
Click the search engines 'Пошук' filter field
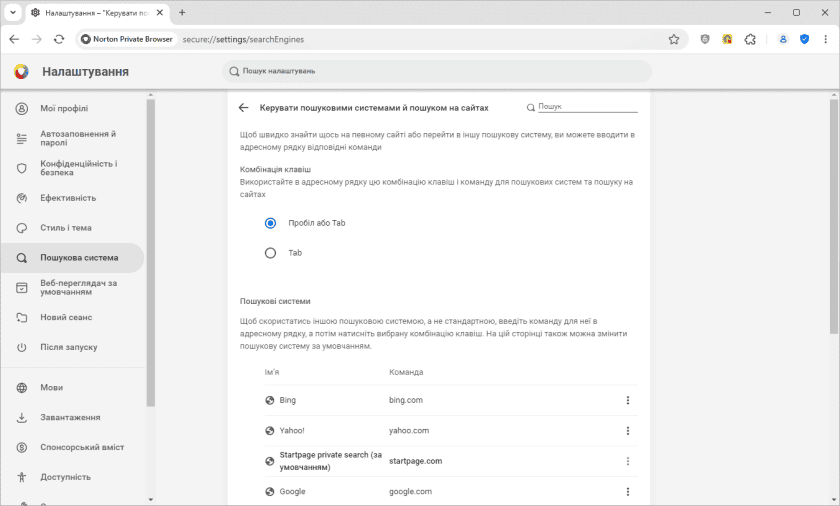pyautogui.click(x=586, y=106)
